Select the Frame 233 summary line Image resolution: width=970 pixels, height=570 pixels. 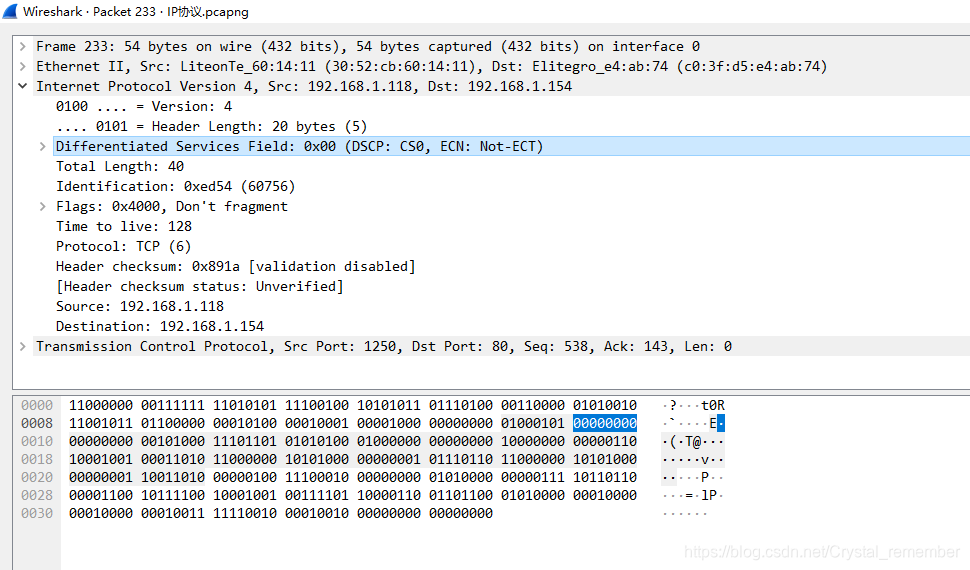point(368,46)
